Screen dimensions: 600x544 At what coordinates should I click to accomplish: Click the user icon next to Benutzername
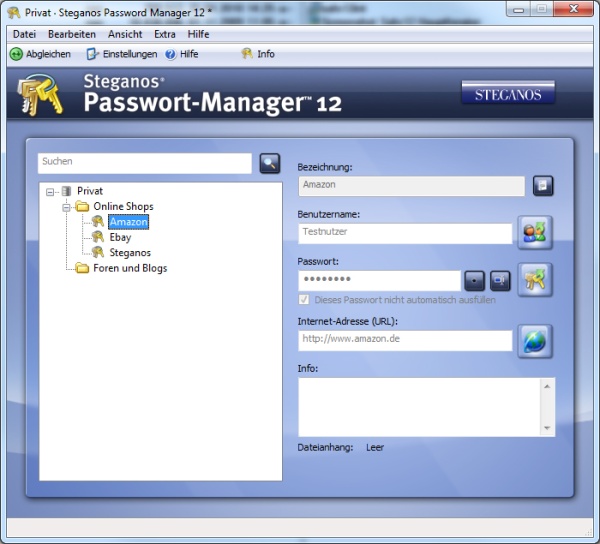pyautogui.click(x=535, y=233)
